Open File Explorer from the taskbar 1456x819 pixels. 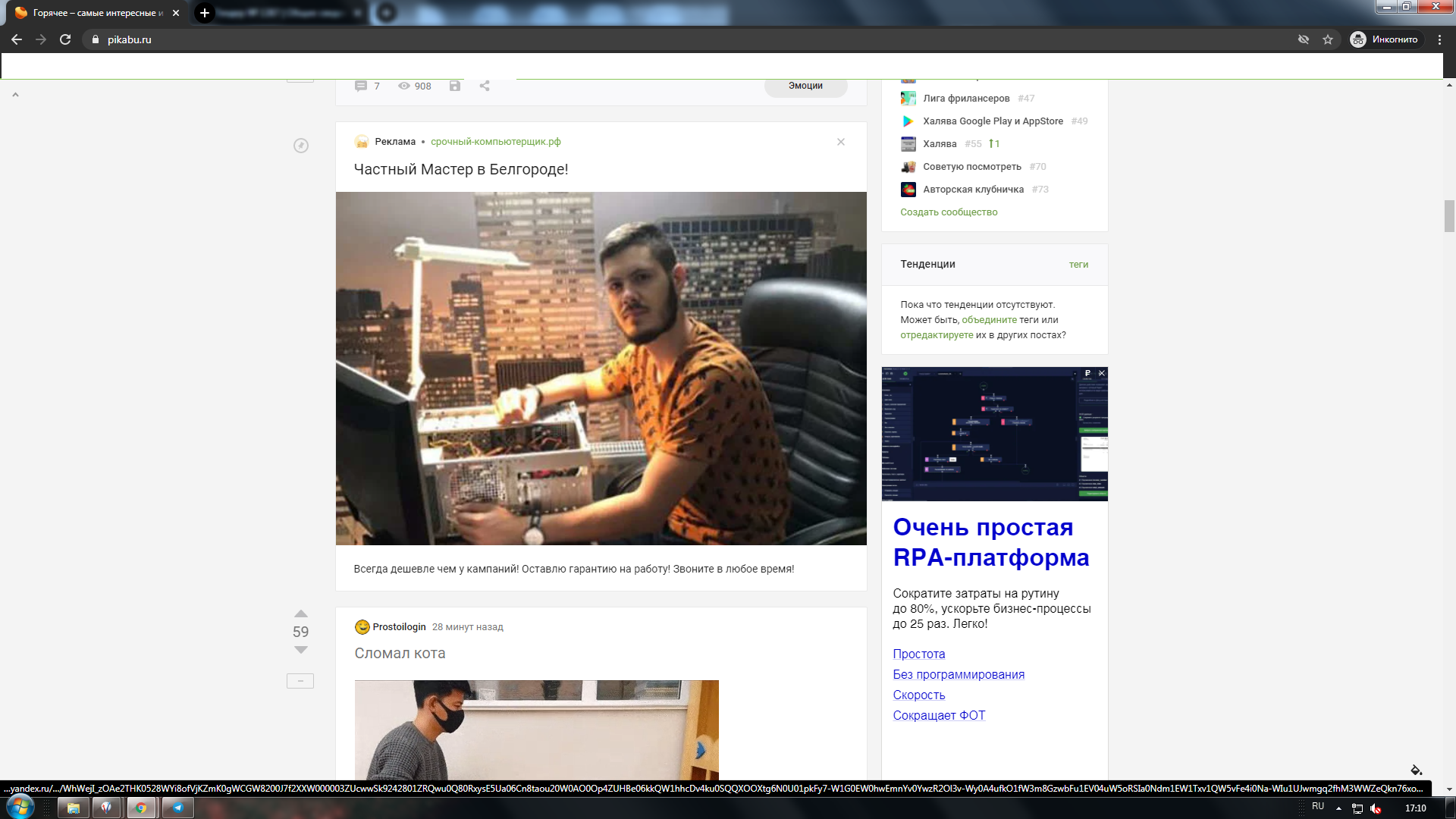coord(74,808)
